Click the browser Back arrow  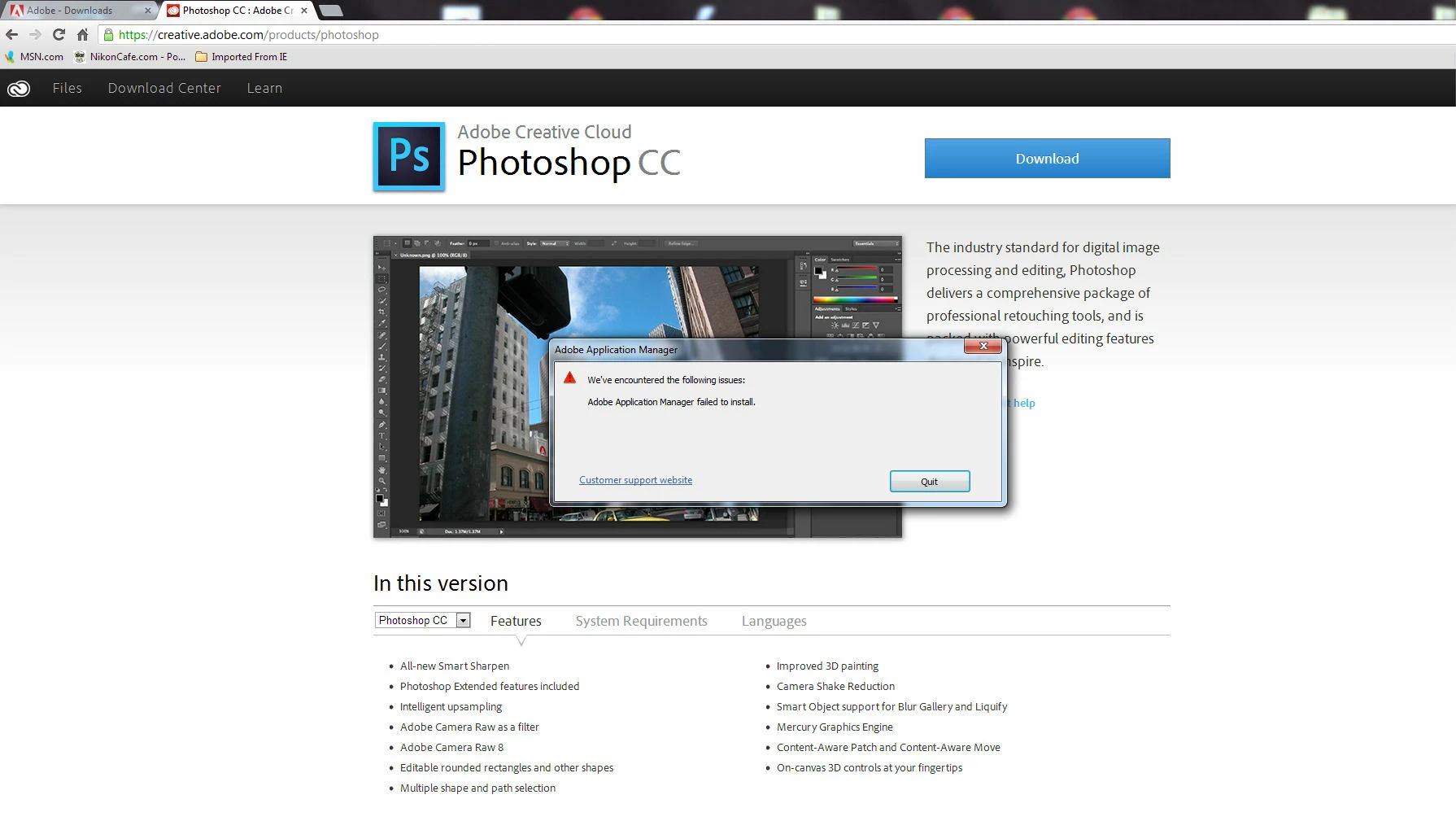coord(11,35)
